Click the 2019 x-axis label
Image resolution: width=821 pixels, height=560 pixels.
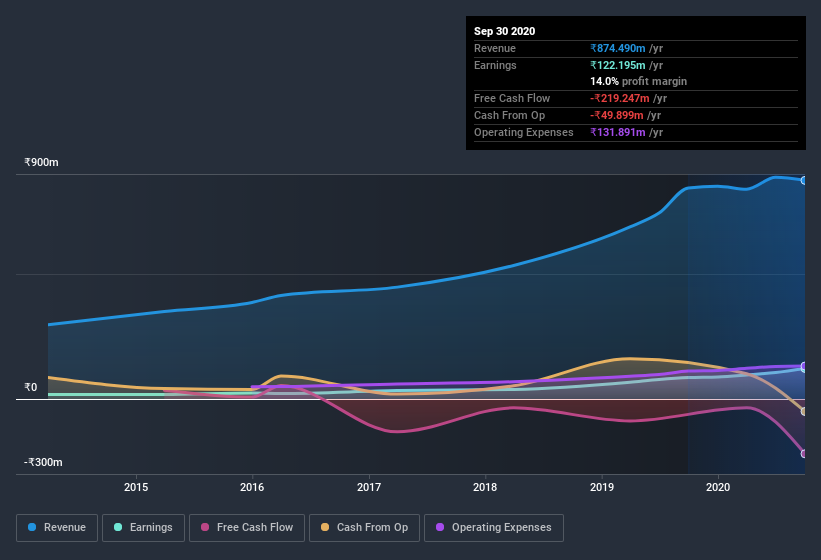[602, 487]
